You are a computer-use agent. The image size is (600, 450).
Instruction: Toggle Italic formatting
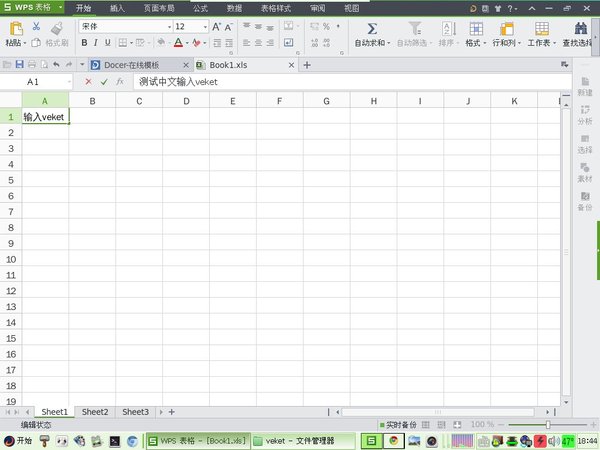96,42
